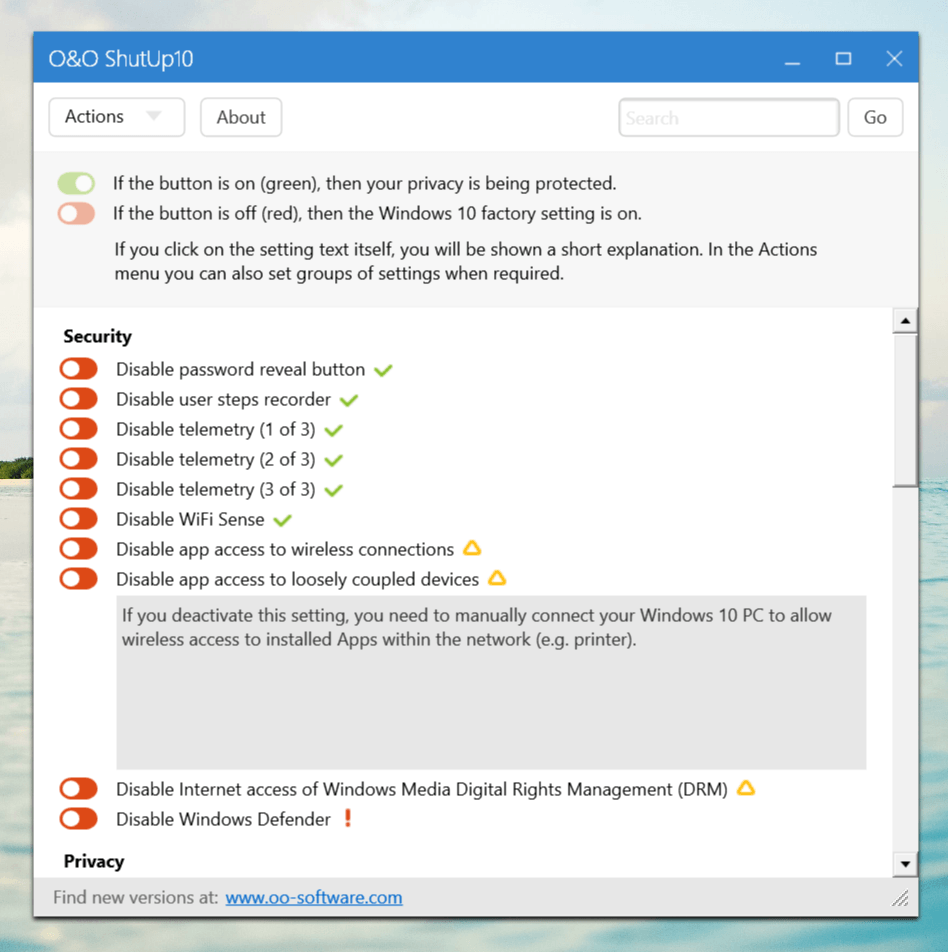This screenshot has height=952, width=948.
Task: Toggle Disable app access to wireless connections
Action: tap(78, 549)
